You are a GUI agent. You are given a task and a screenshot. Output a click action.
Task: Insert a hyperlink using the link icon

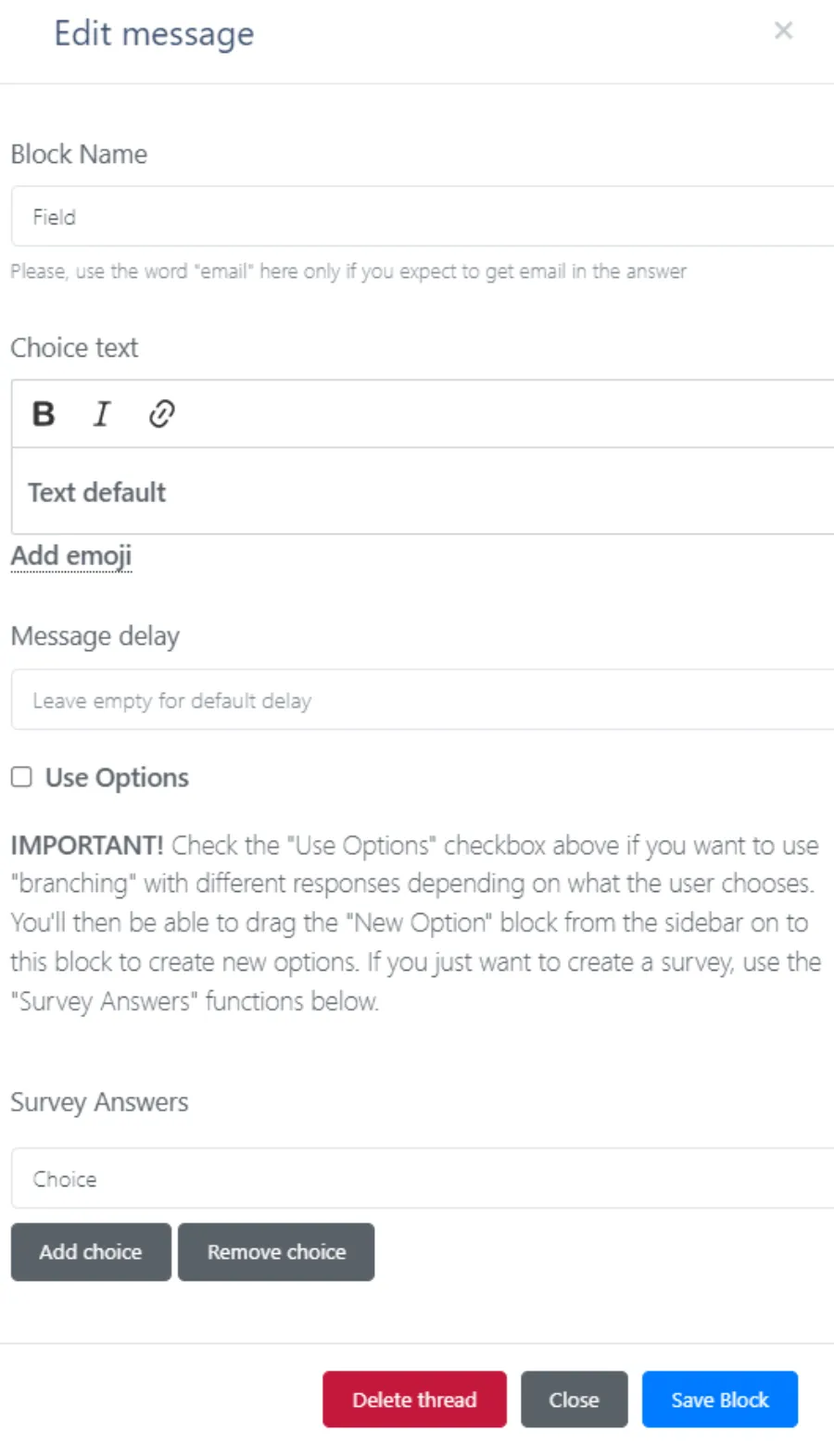click(161, 413)
